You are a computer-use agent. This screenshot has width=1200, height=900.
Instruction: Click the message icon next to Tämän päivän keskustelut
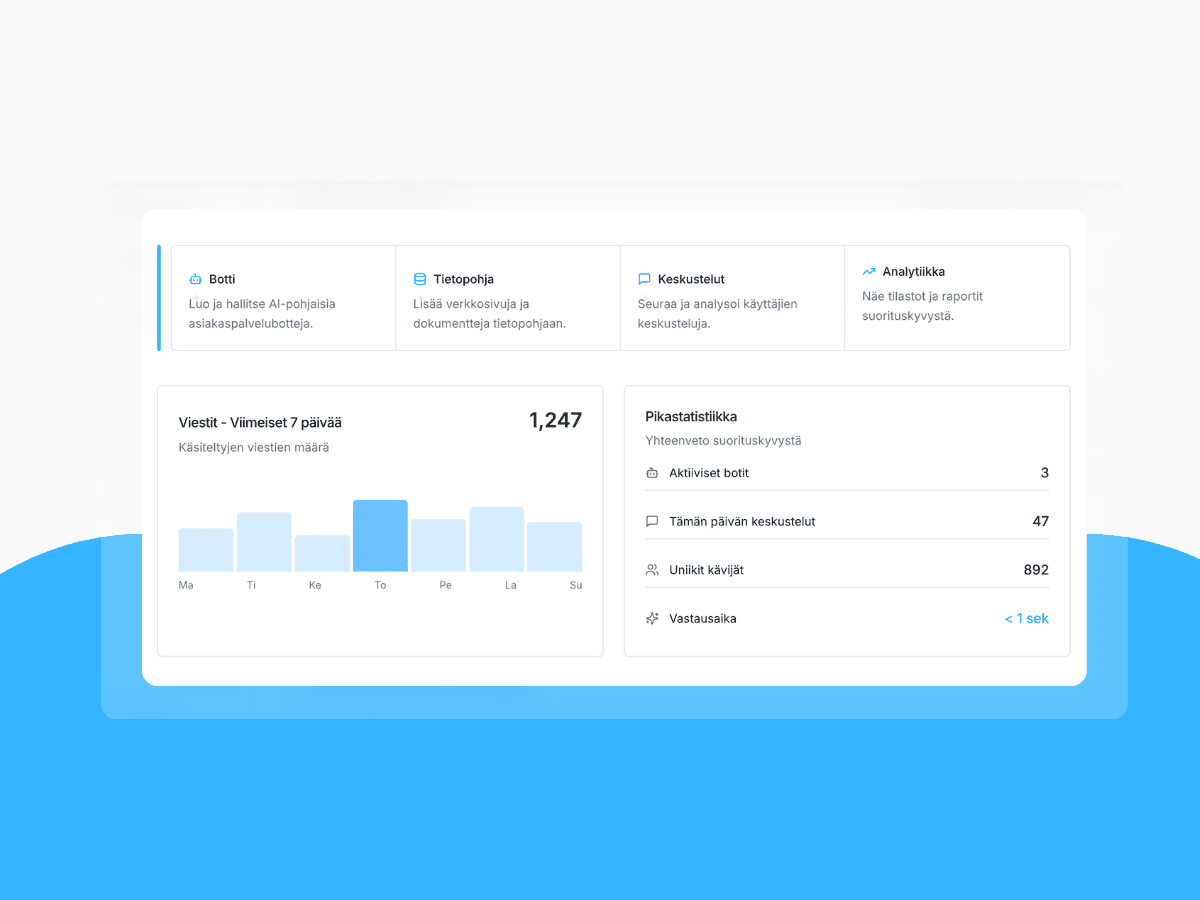(652, 522)
